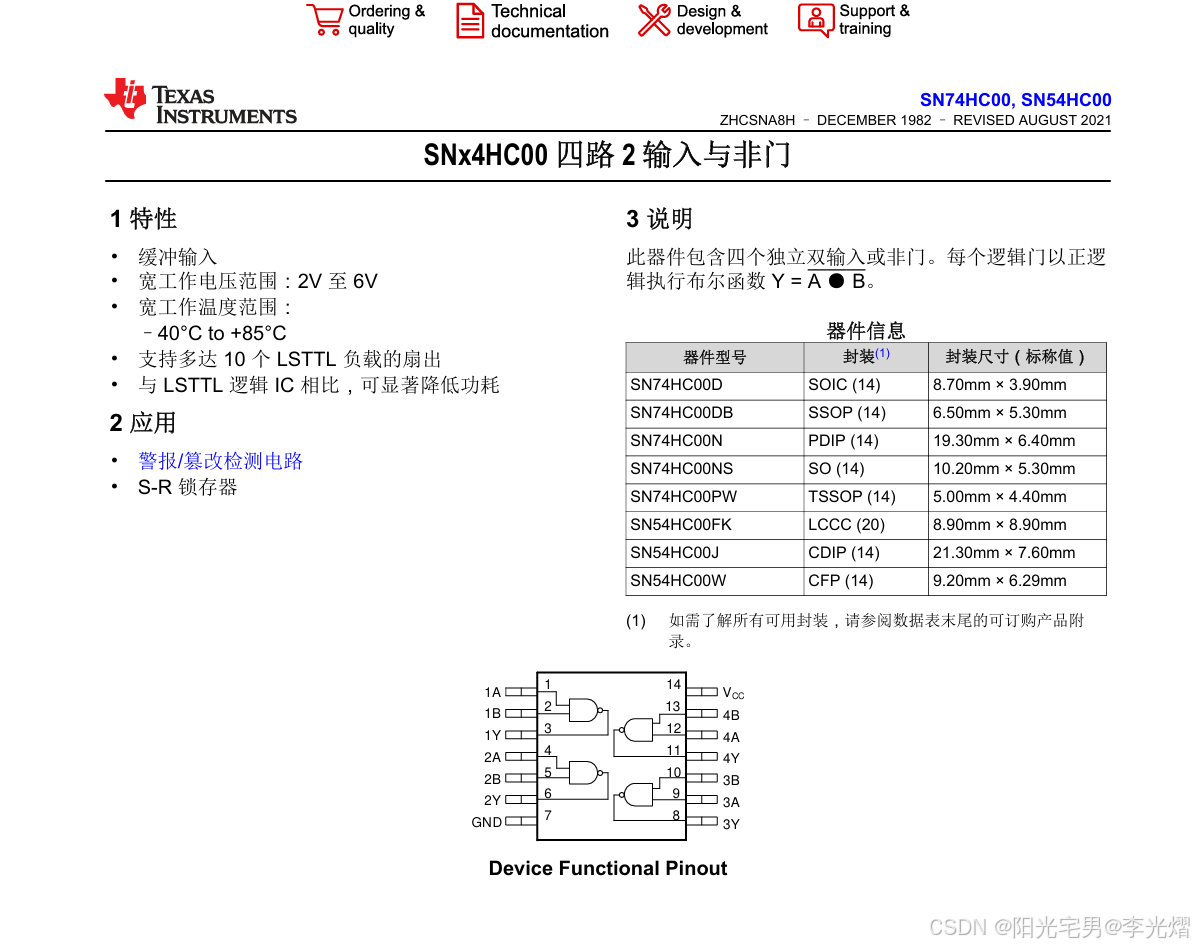Open the 警报/篡改检测电路 application link
1194x947 pixels.
220,461
